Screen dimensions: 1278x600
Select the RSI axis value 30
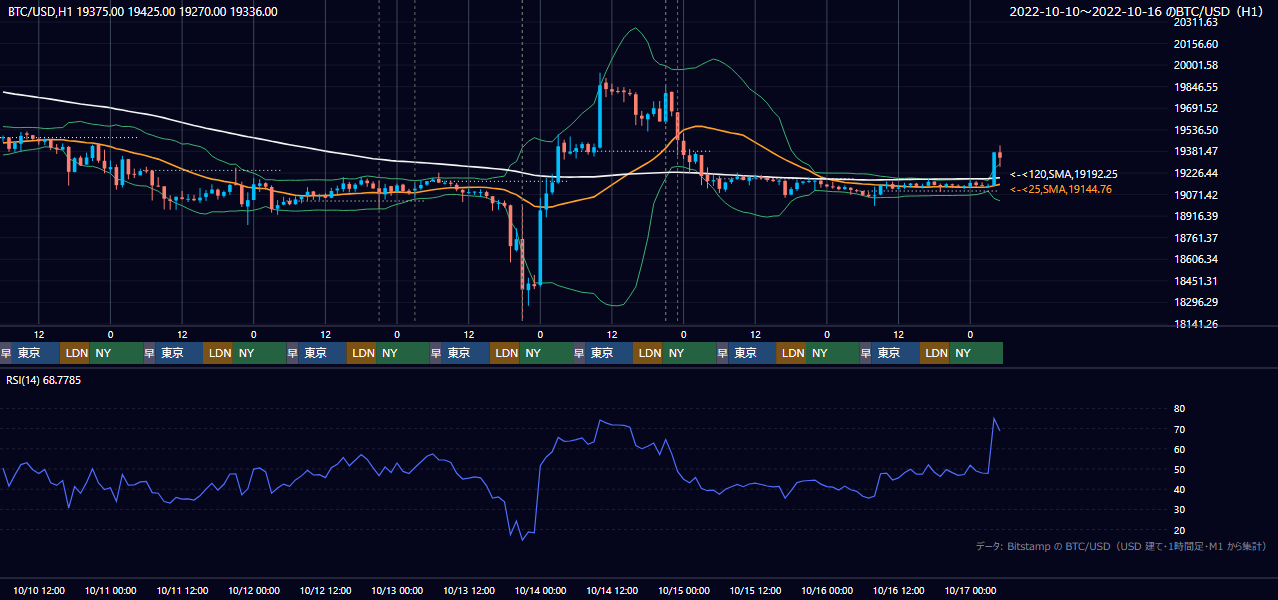[1179, 510]
